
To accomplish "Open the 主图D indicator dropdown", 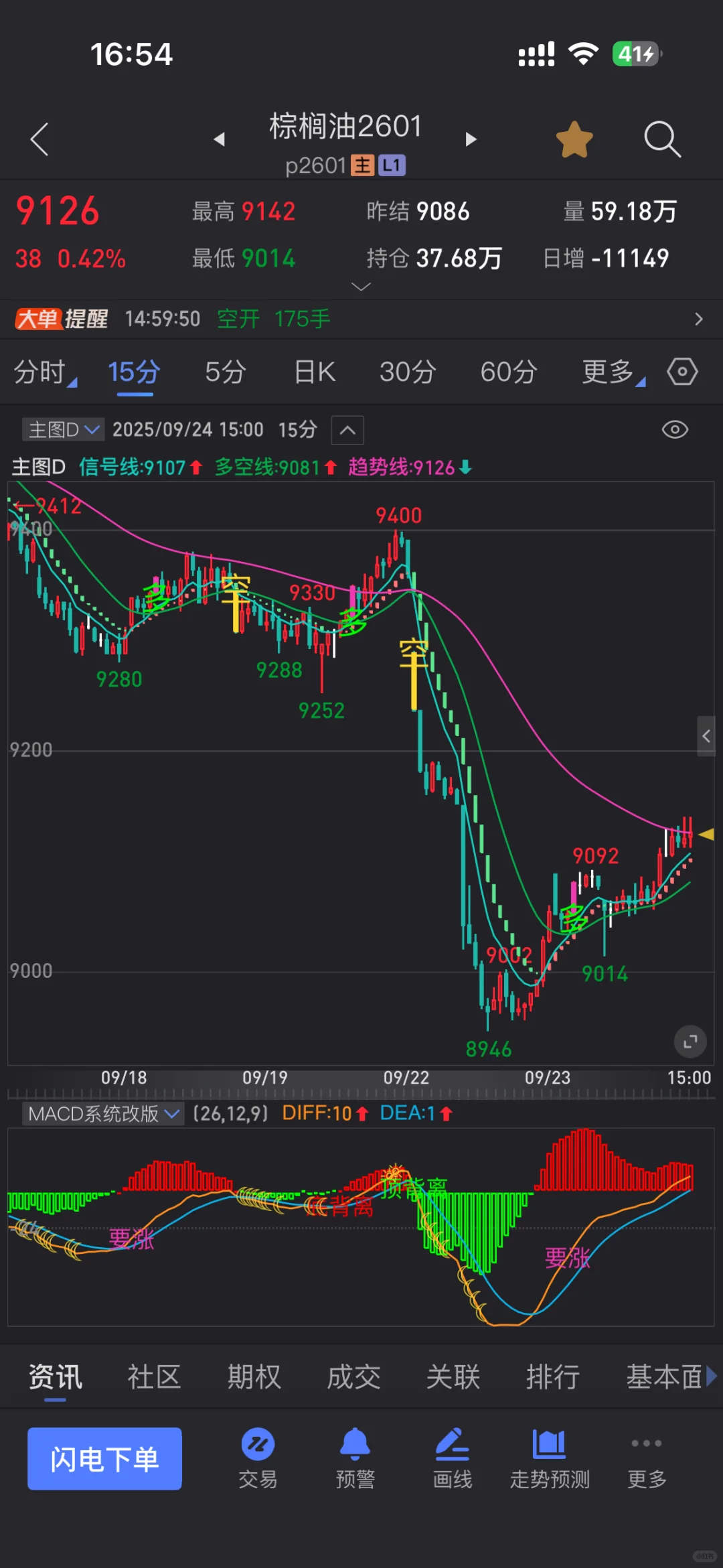I will [x=63, y=429].
